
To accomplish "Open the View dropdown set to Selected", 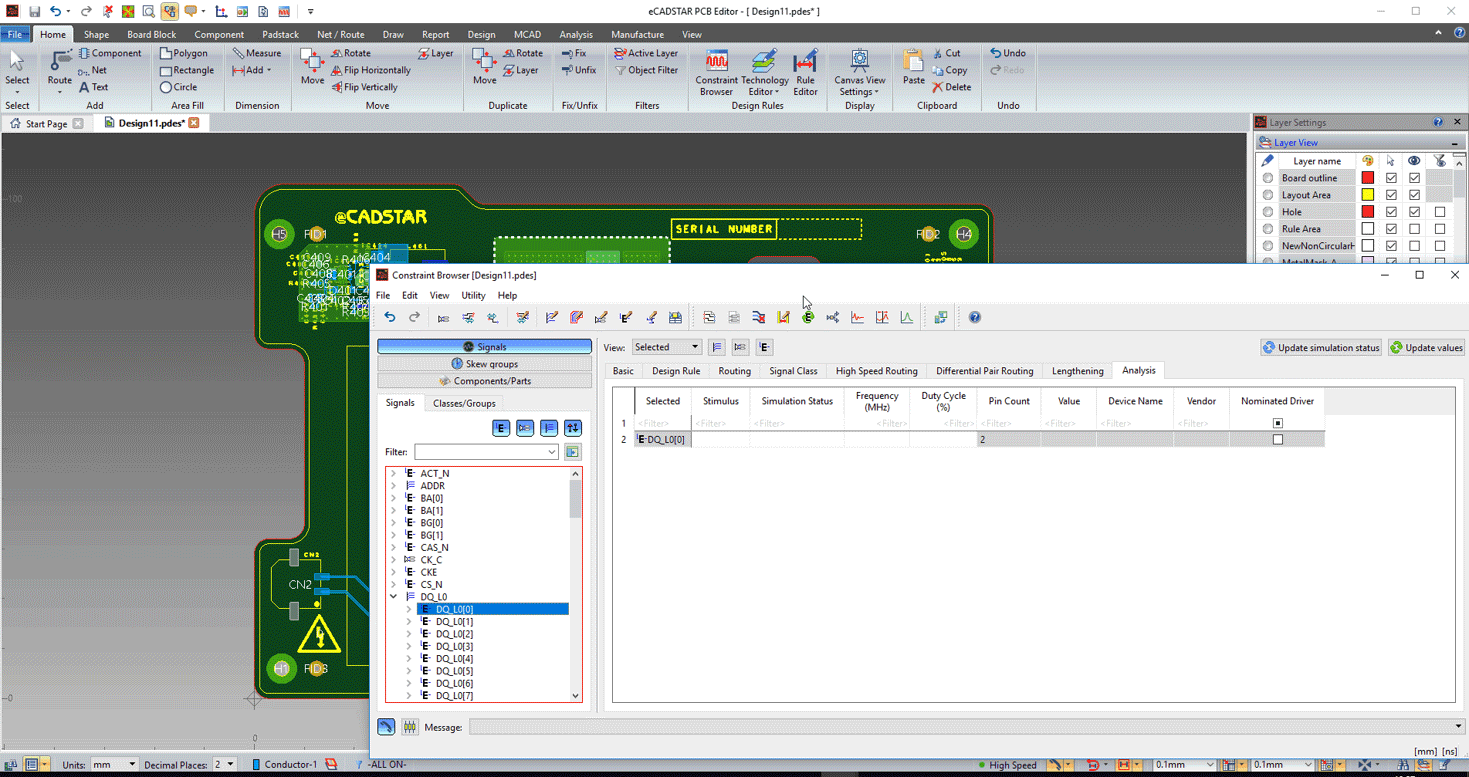I will (667, 347).
